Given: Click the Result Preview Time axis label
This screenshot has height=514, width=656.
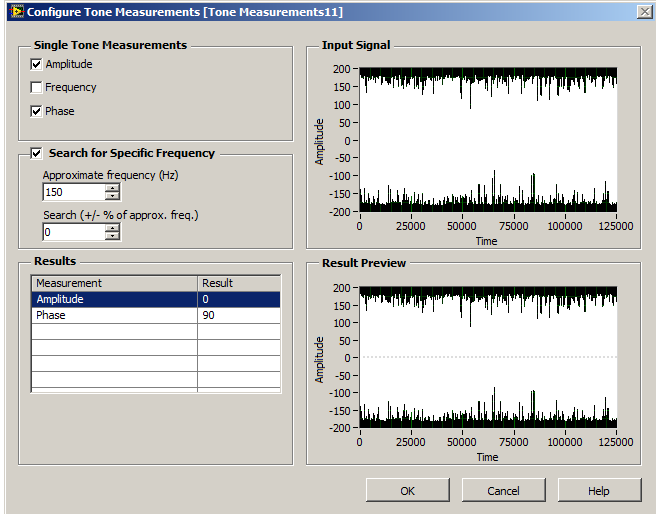Looking at the screenshot, I should tap(487, 457).
